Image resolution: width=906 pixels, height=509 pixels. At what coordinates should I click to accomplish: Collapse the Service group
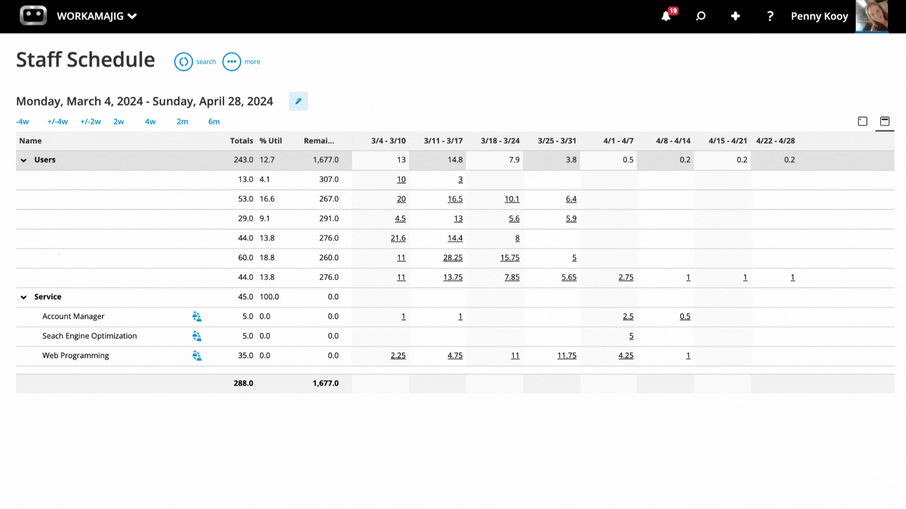(24, 297)
